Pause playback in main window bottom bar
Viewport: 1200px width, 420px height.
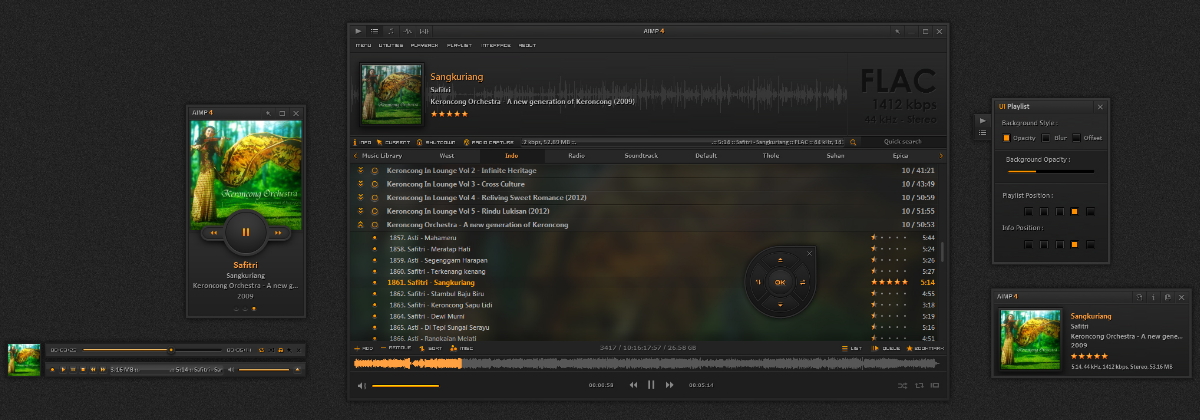point(651,384)
